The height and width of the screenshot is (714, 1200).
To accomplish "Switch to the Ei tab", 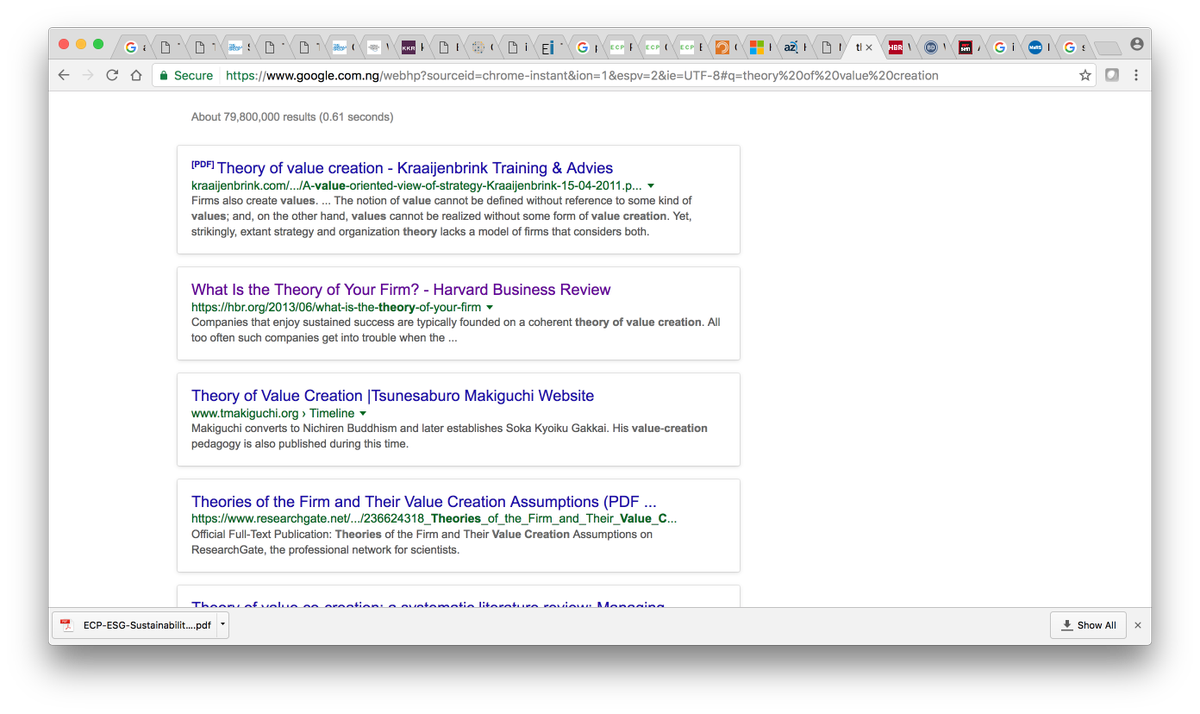I will (548, 47).
